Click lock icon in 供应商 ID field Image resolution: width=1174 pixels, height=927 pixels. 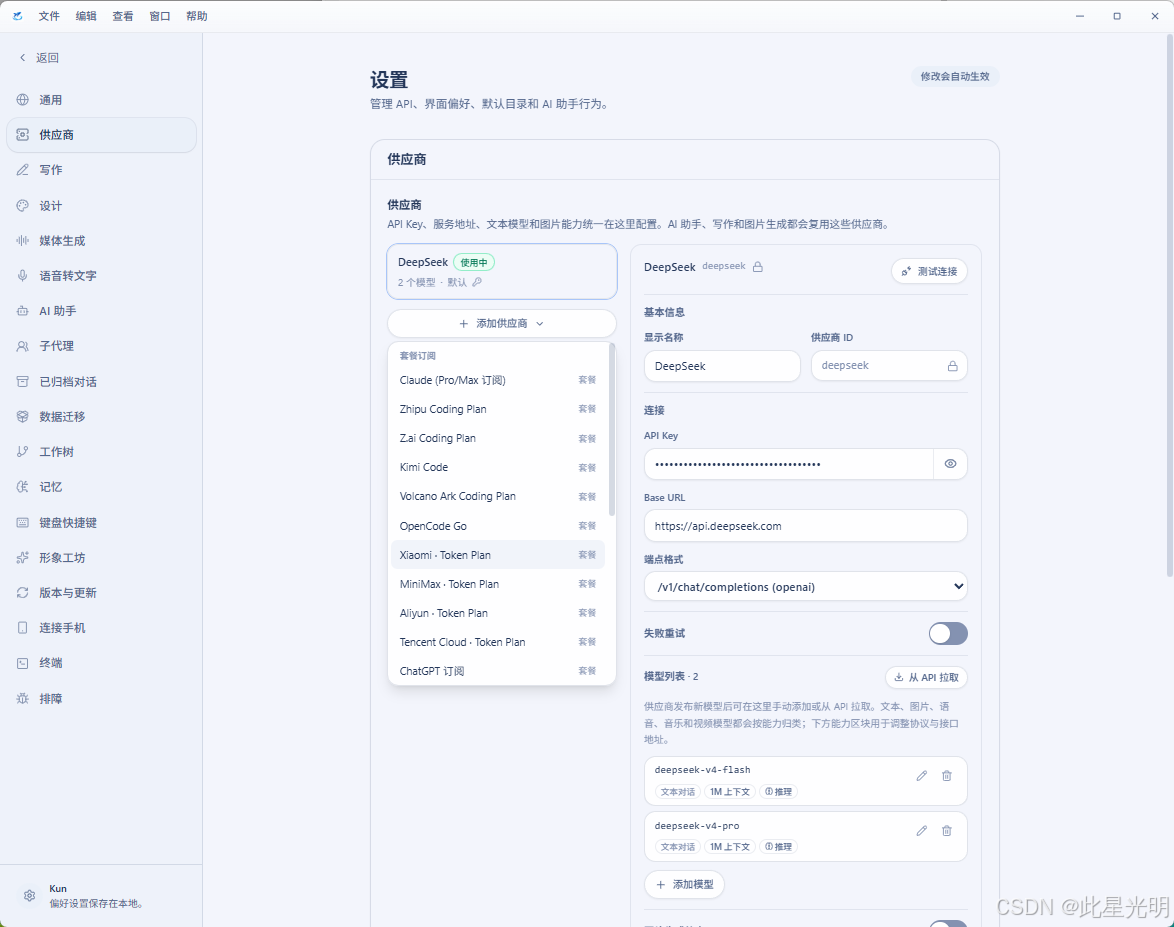click(952, 366)
